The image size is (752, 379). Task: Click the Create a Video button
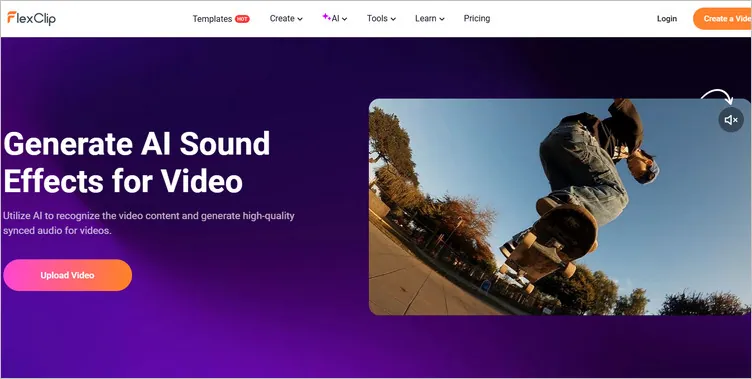pyautogui.click(x=722, y=19)
